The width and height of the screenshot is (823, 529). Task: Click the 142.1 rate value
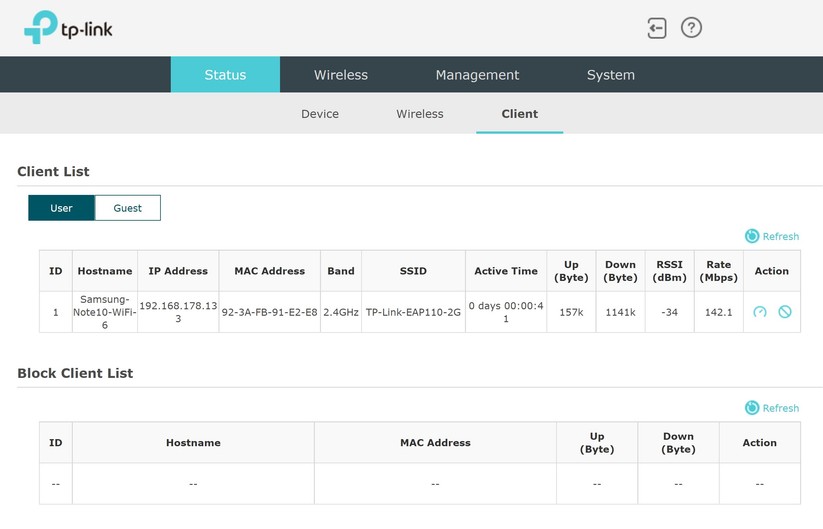(x=719, y=312)
